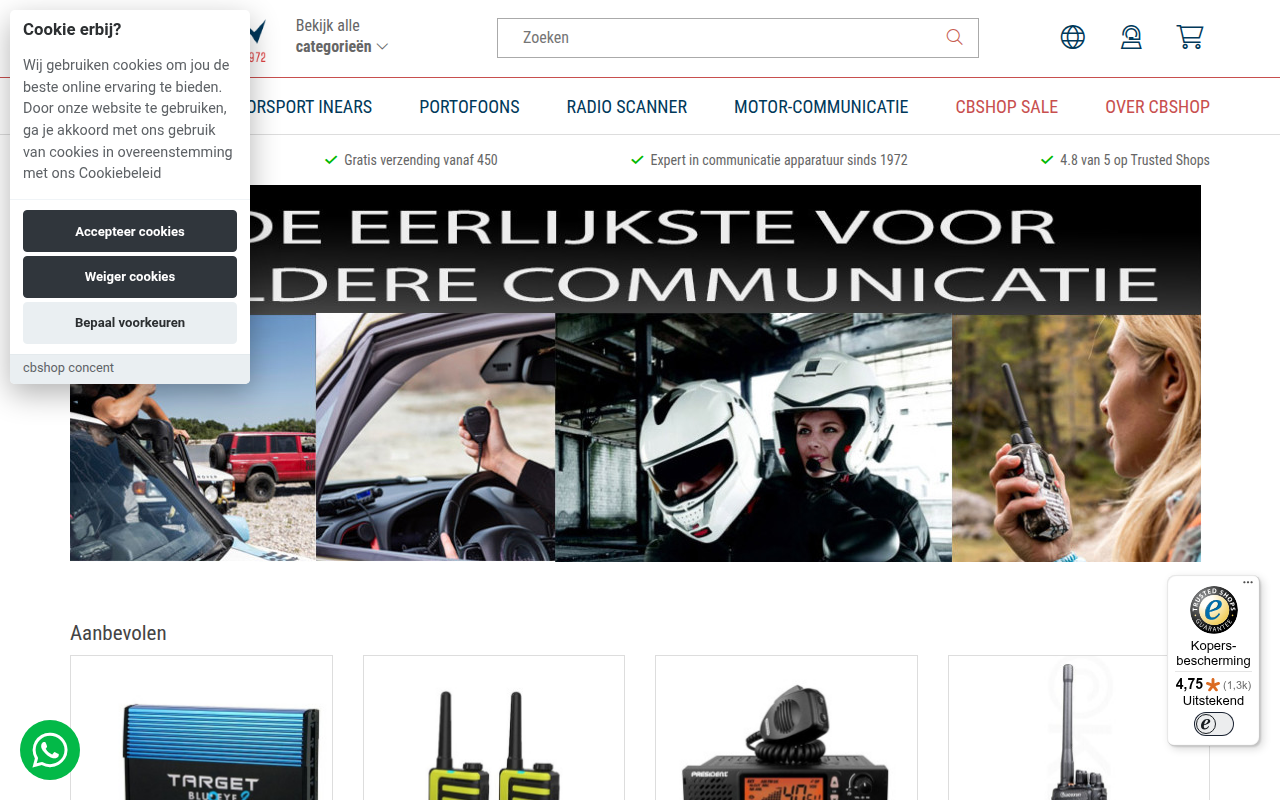Click 'Expert in communicatie apparatuur sinds 1972'
This screenshot has width=1280, height=800.
tap(779, 160)
